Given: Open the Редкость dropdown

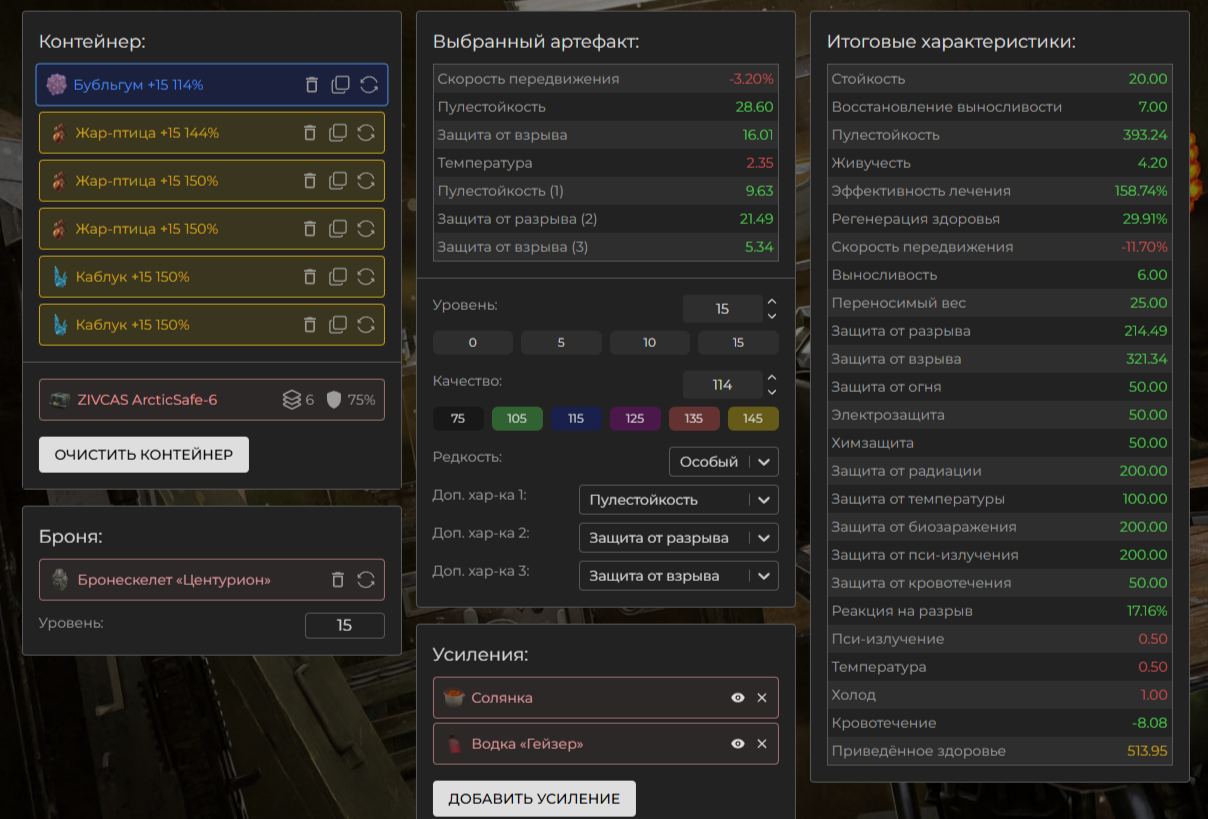Looking at the screenshot, I should coord(724,462).
